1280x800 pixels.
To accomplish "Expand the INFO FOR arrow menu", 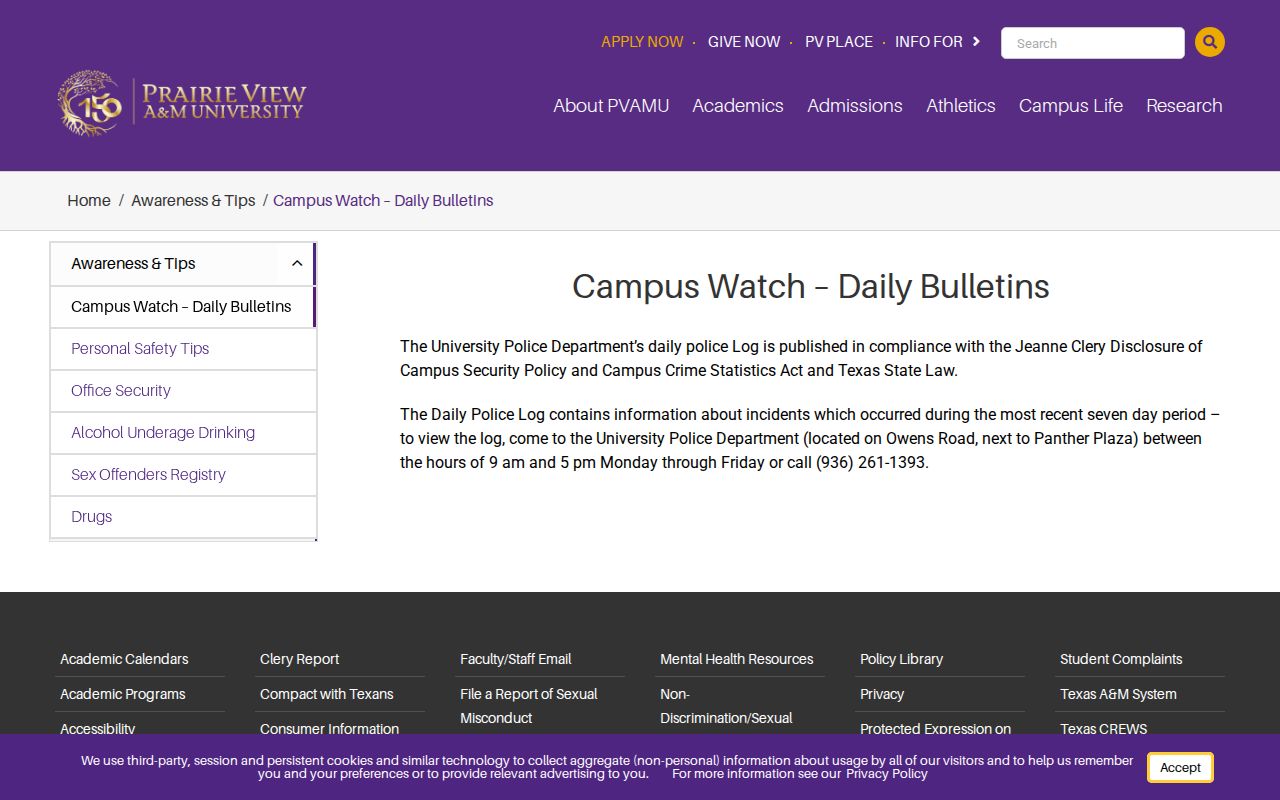I will (976, 42).
